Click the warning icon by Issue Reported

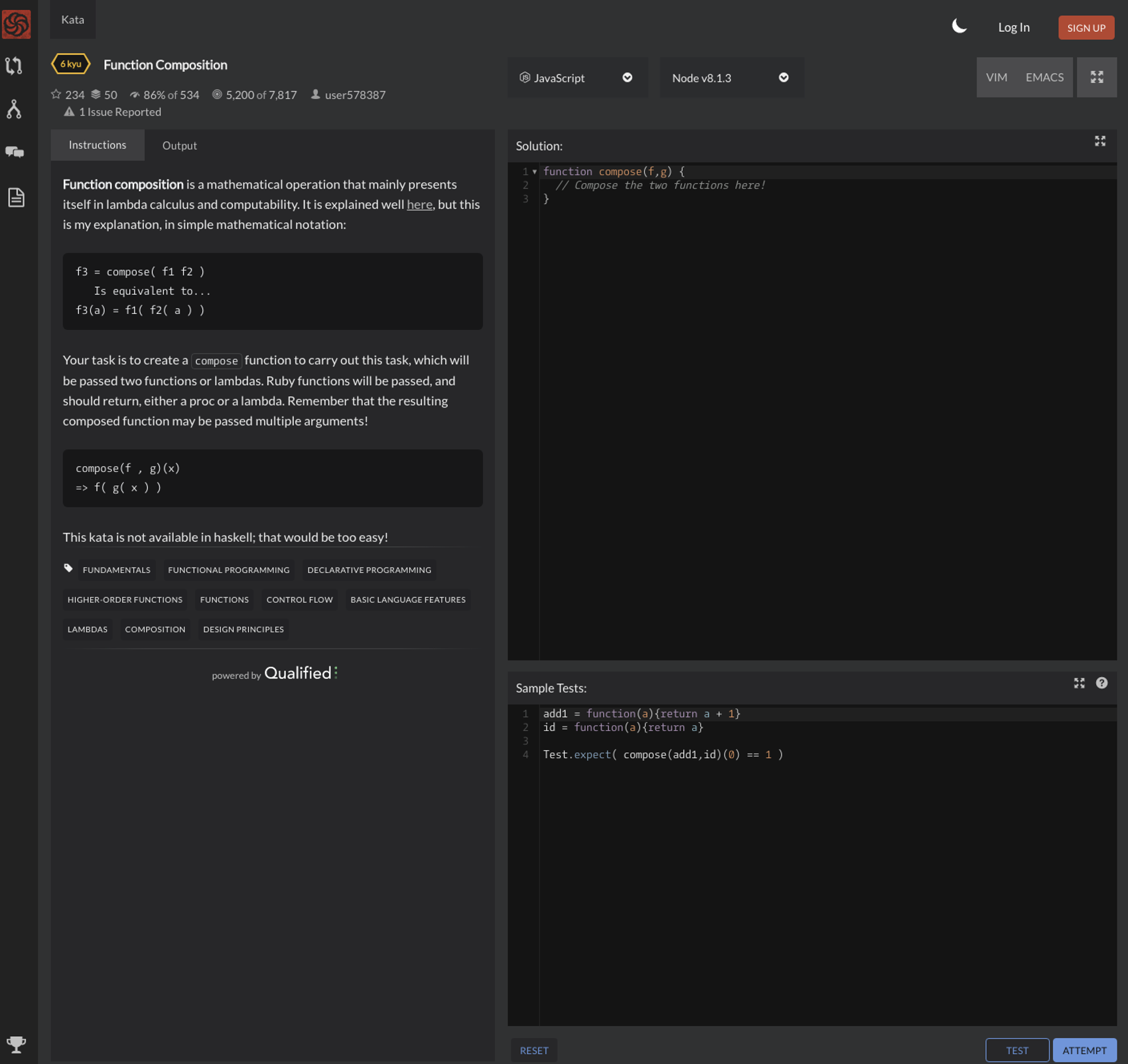(x=69, y=112)
